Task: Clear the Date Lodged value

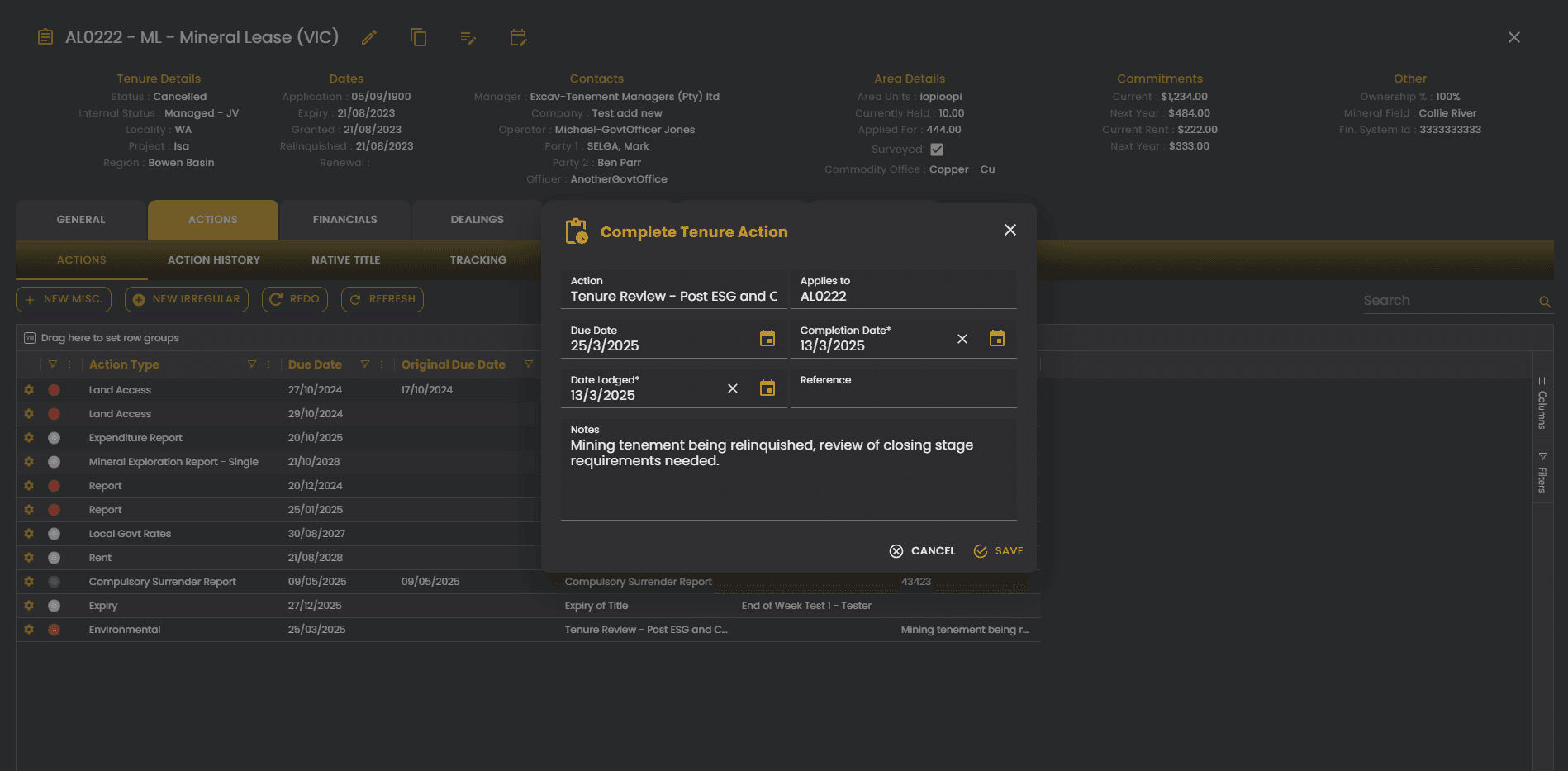Action: pos(733,388)
